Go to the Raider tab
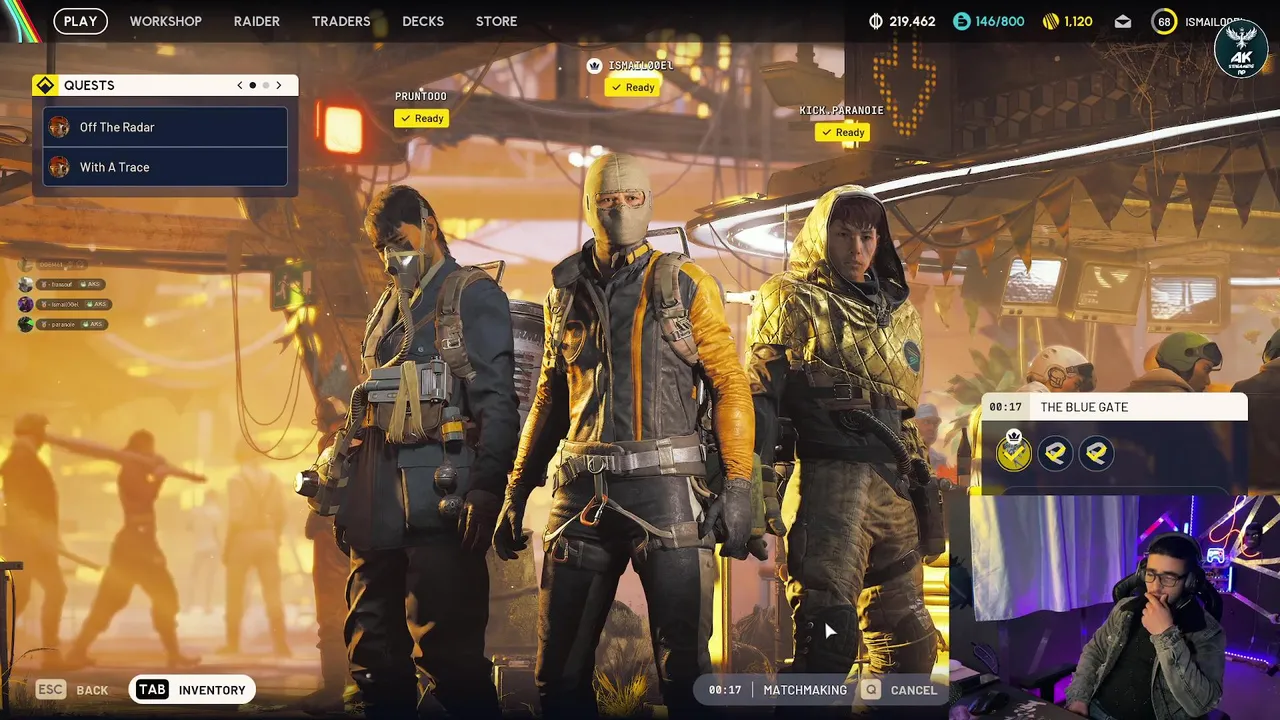Viewport: 1280px width, 720px height. tap(257, 21)
